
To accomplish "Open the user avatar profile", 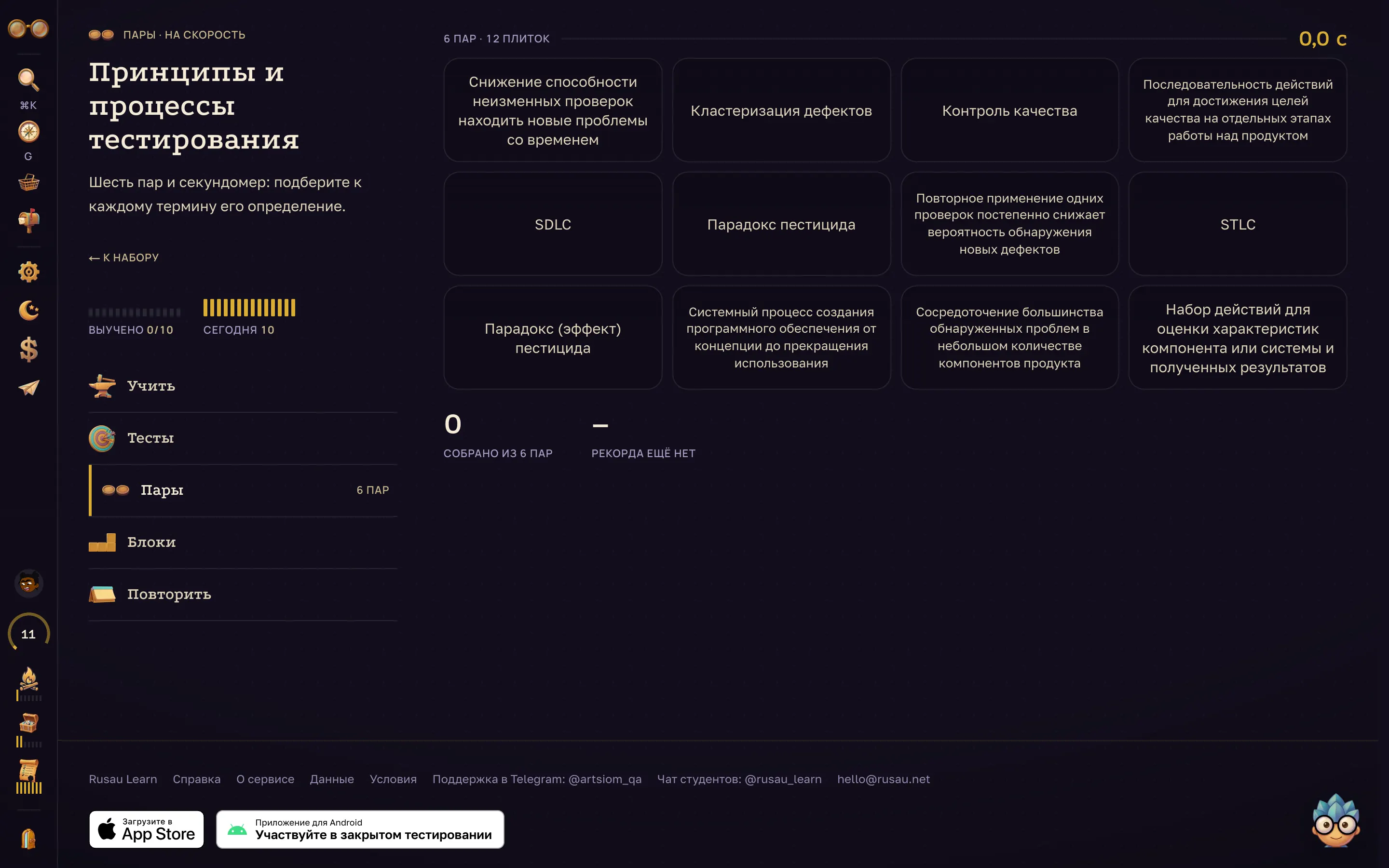I will pos(28,584).
